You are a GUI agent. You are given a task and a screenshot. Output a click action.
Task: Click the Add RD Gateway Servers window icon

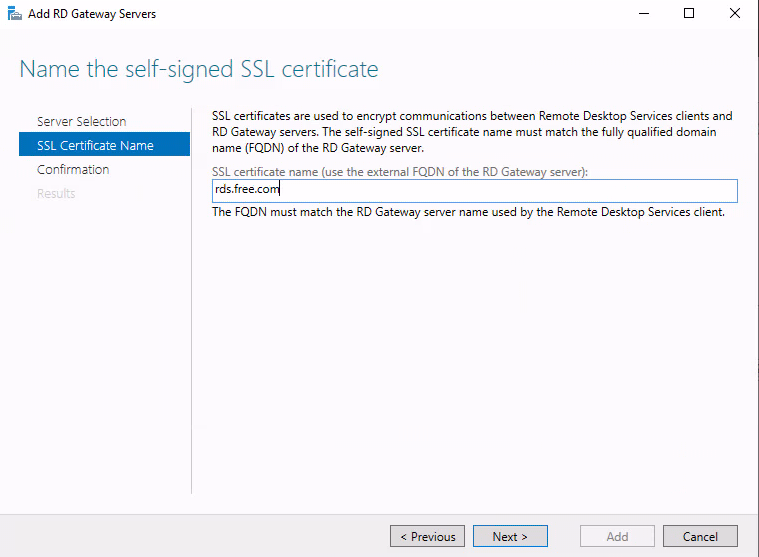tap(15, 14)
